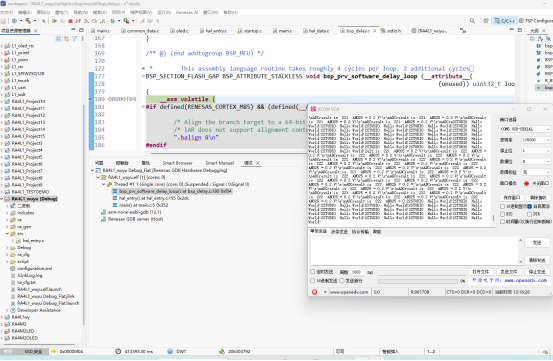Toggle the DTR checkbox in XCOM
Viewport: 553px width, 361px height.
pos(530,214)
